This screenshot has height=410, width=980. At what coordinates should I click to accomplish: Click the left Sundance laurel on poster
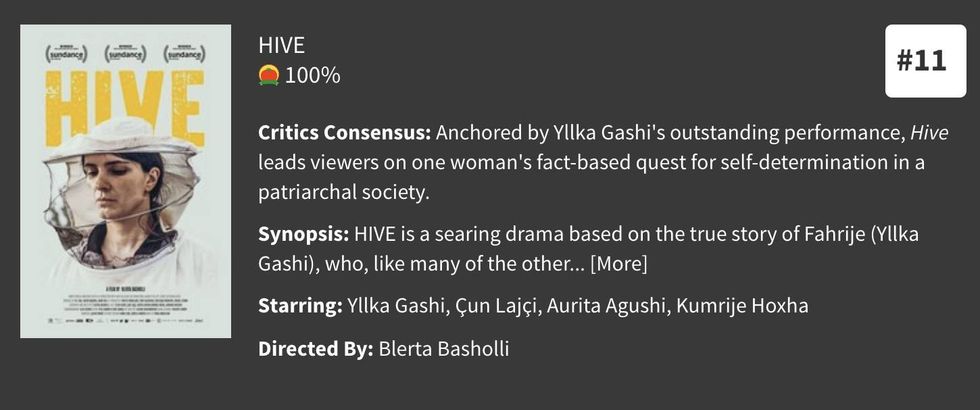[x=66, y=51]
